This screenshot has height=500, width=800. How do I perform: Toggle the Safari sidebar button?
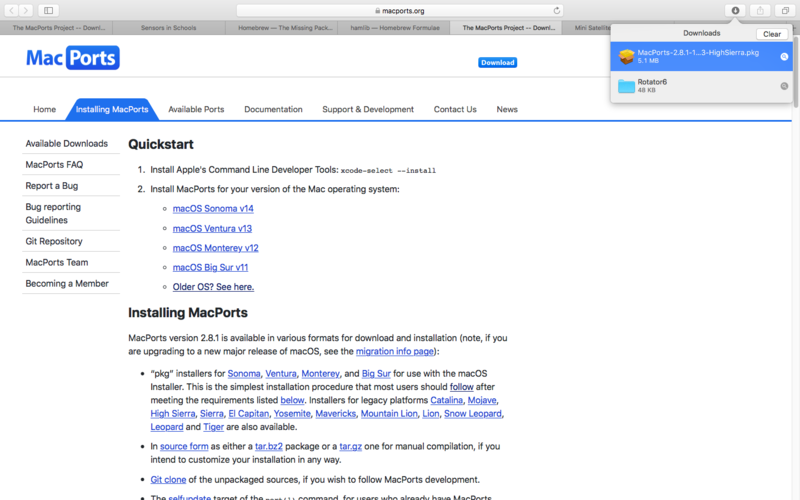click(48, 10)
